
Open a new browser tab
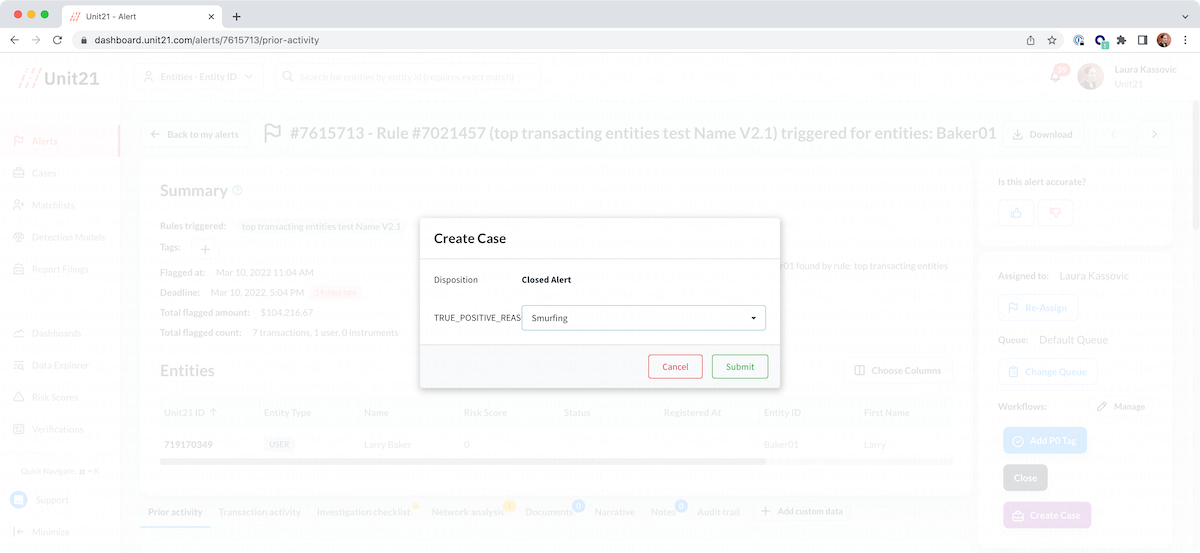[x=236, y=16]
